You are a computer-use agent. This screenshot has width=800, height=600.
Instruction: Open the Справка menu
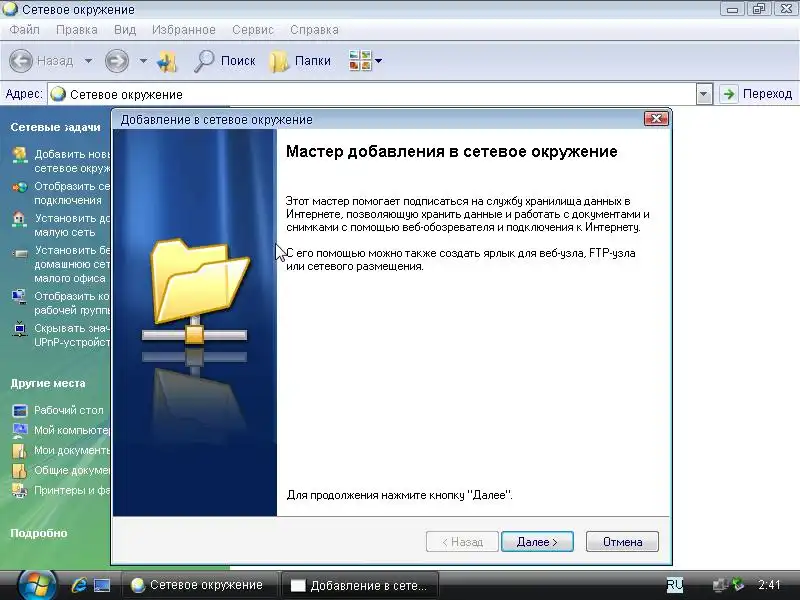point(314,30)
